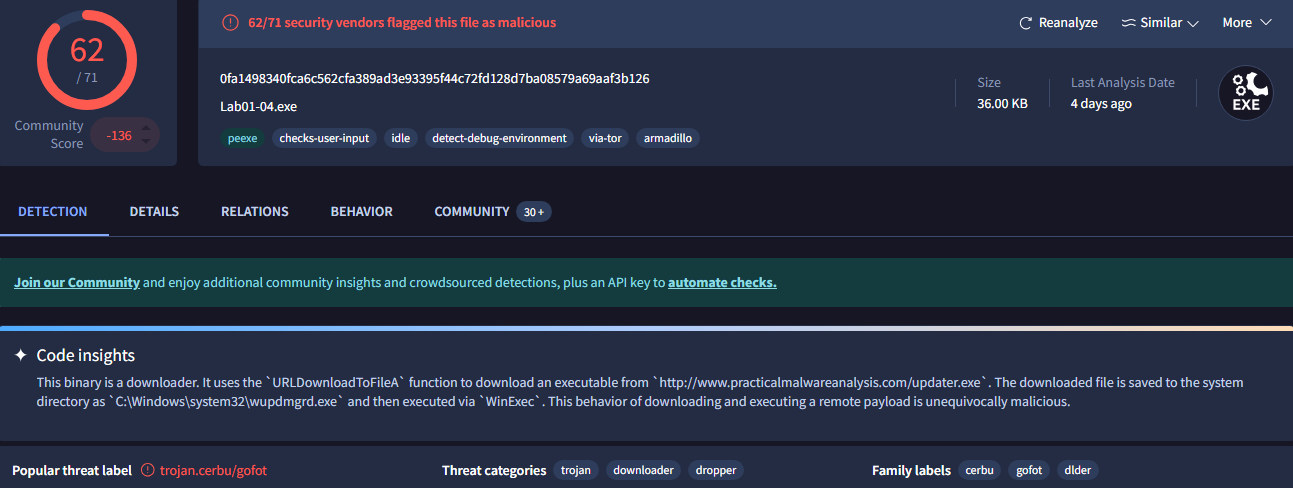Viewport: 1293px width, 488px height.
Task: Click the Reanalyze refresh icon
Action: 1025,23
